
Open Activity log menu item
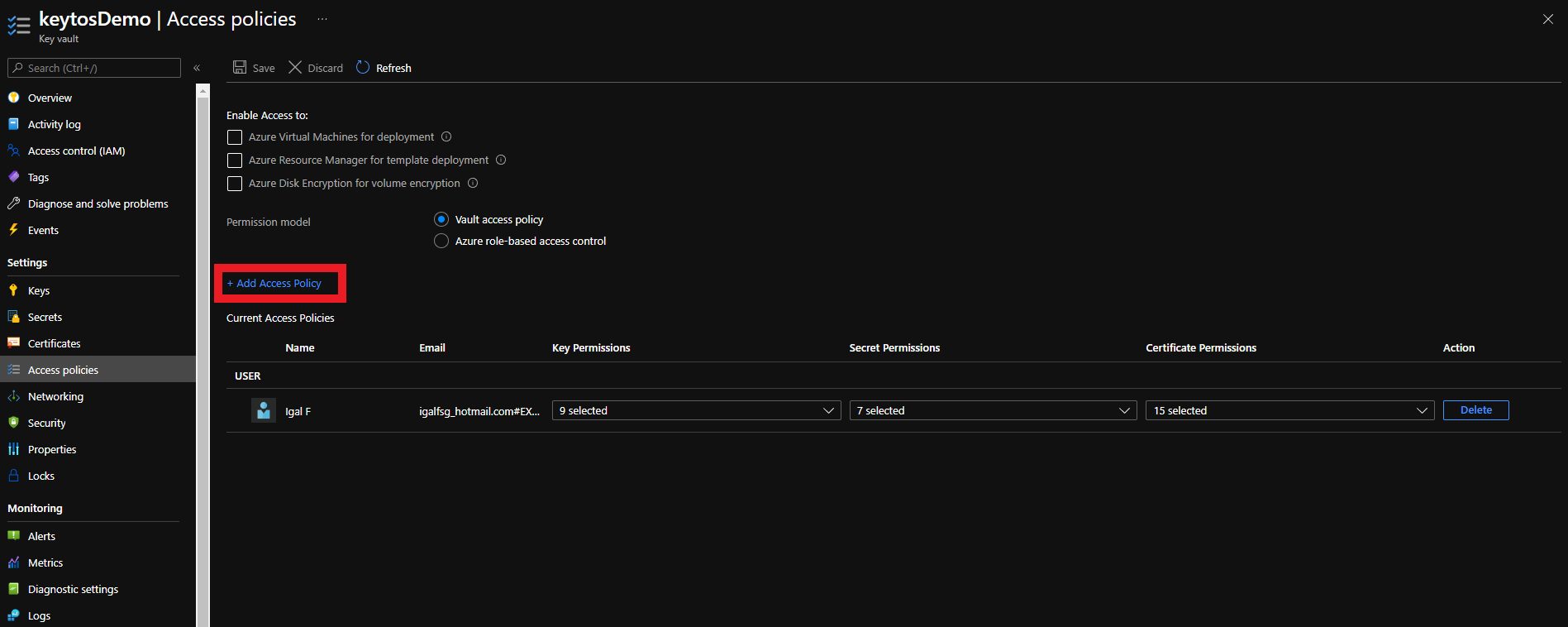[55, 124]
